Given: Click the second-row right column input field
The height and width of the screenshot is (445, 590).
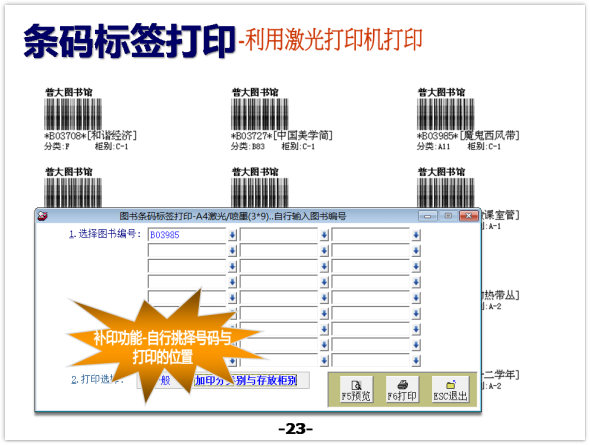Looking at the screenshot, I should pos(371,251).
